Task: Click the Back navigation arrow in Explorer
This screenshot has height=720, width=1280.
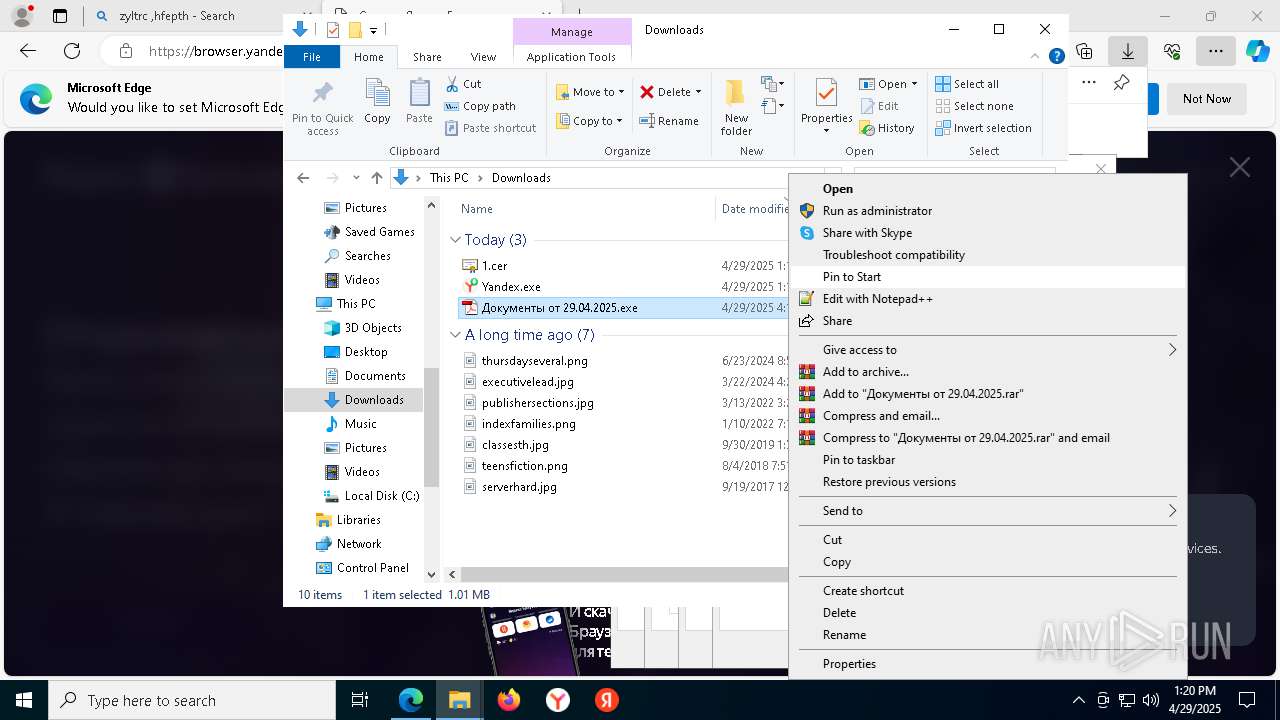Action: coord(303,178)
